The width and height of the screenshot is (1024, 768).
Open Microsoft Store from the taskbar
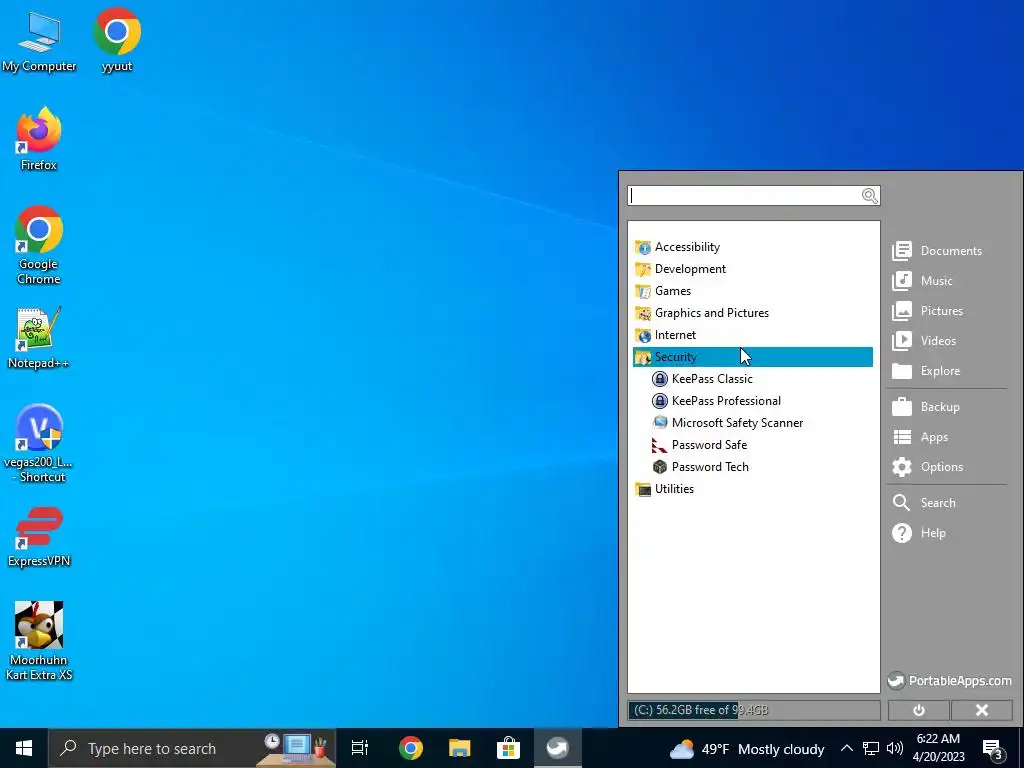tap(508, 748)
